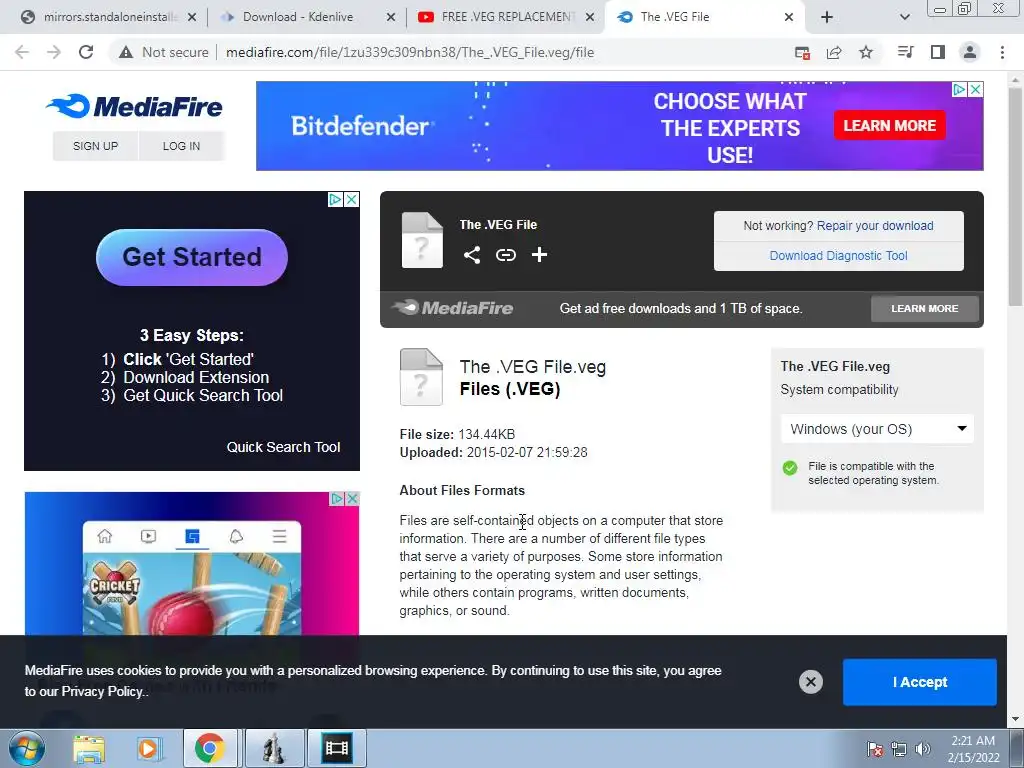This screenshot has height=768, width=1024.
Task: Open the Chrome profile avatar
Action: [970, 52]
